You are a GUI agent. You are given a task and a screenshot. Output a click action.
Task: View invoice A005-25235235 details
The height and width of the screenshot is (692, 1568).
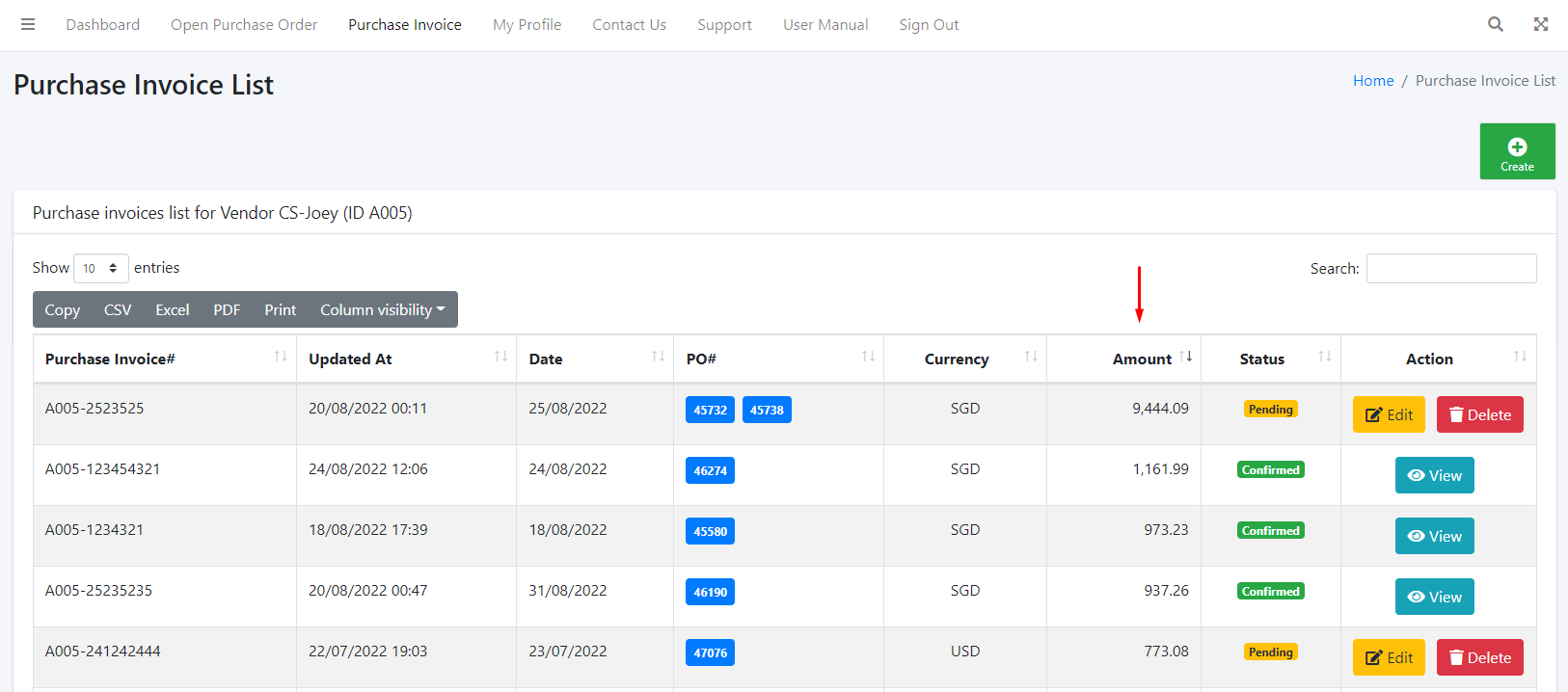[1434, 597]
